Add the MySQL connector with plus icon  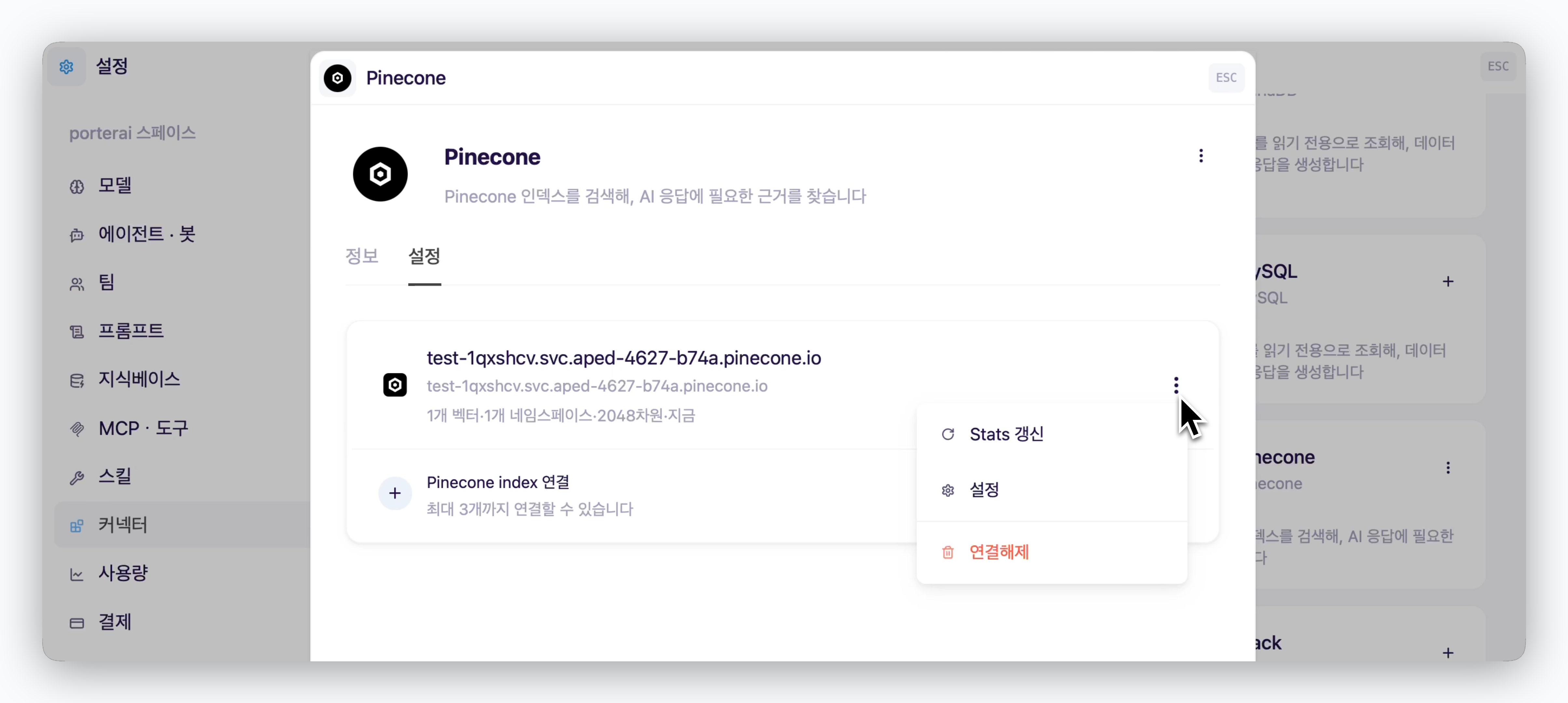[1448, 281]
